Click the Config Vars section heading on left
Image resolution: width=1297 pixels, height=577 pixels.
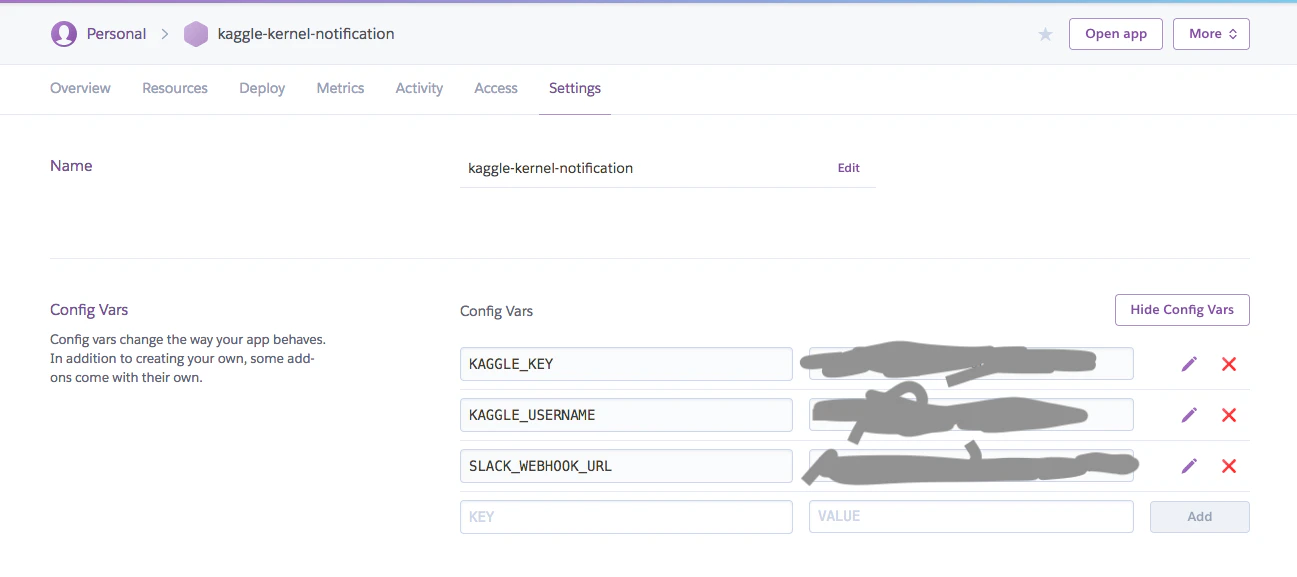tap(89, 310)
